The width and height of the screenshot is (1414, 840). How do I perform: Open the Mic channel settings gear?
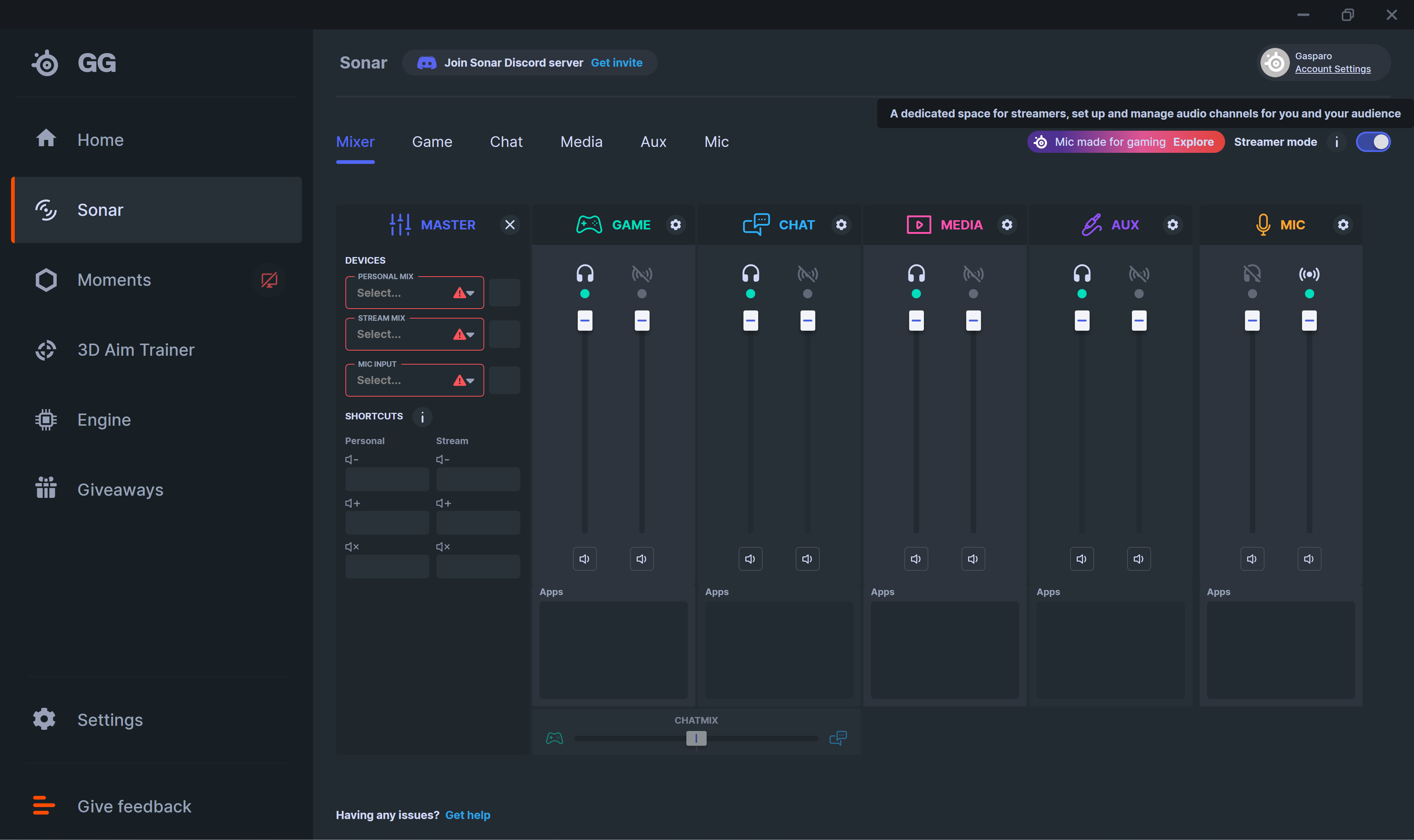click(x=1343, y=225)
